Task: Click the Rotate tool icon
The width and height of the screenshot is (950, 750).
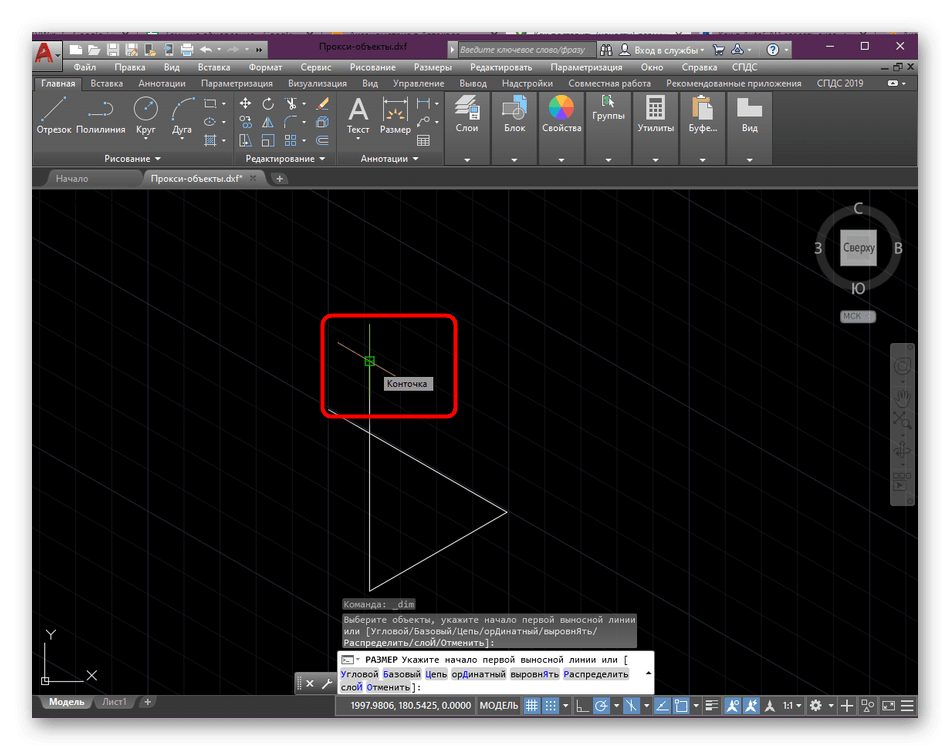Action: [x=268, y=104]
